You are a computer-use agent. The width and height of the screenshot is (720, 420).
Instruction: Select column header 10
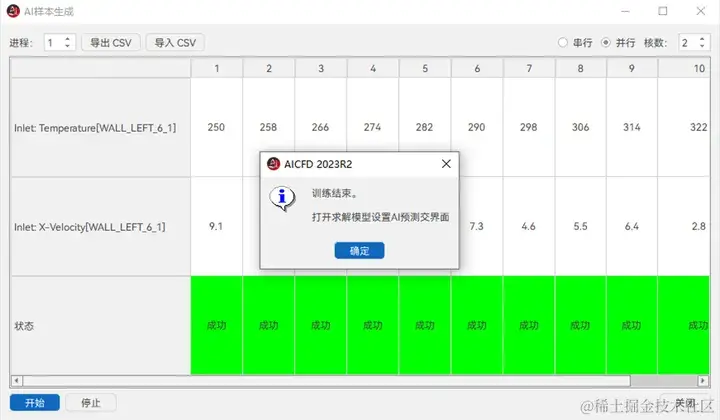(x=684, y=68)
